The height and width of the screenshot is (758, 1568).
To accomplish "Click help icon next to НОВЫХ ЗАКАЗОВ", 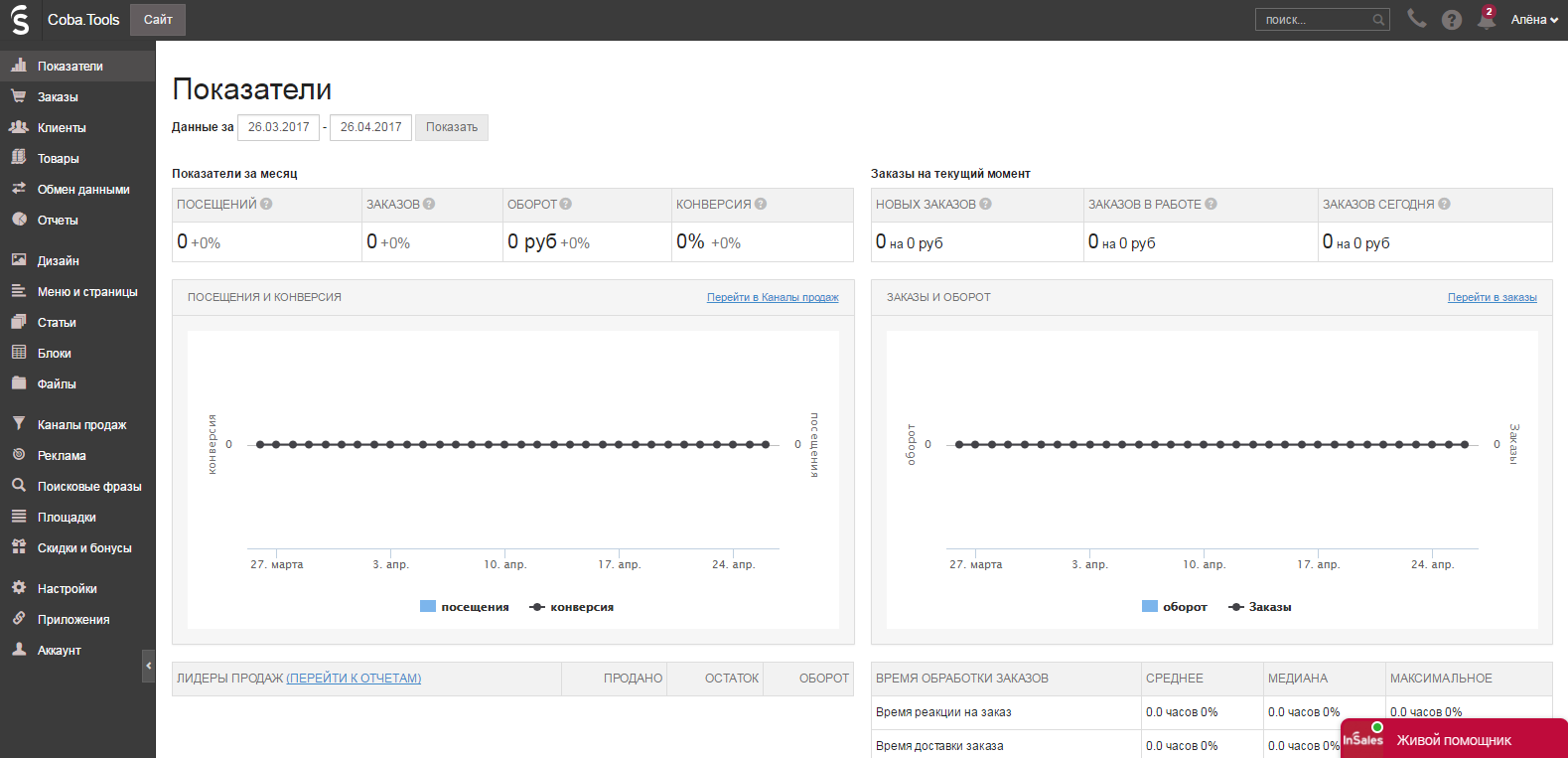I will pos(985,204).
